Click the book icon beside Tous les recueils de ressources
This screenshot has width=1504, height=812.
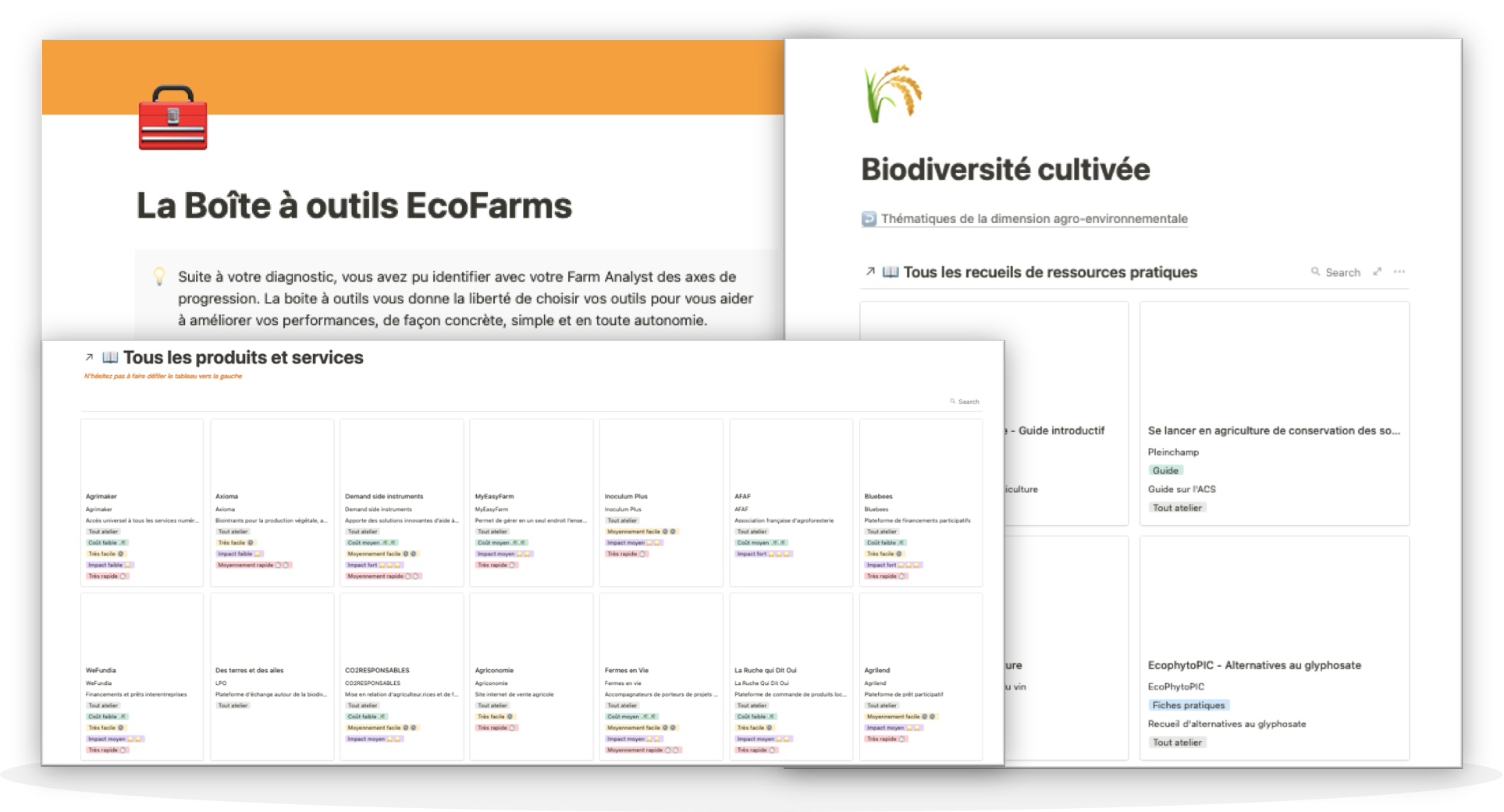coord(891,271)
